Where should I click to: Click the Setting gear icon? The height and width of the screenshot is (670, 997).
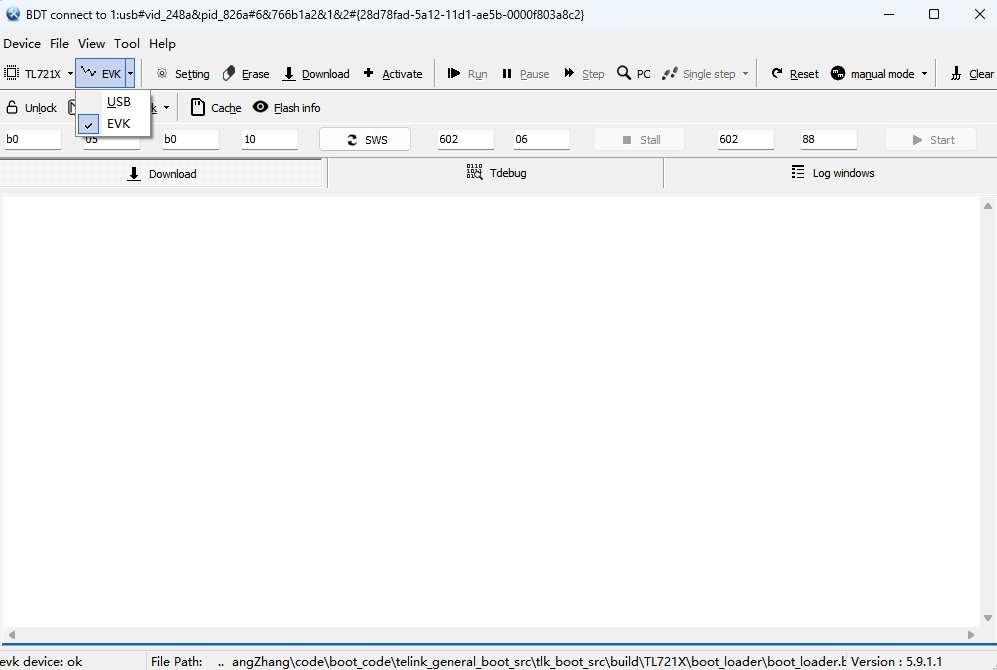(x=162, y=74)
